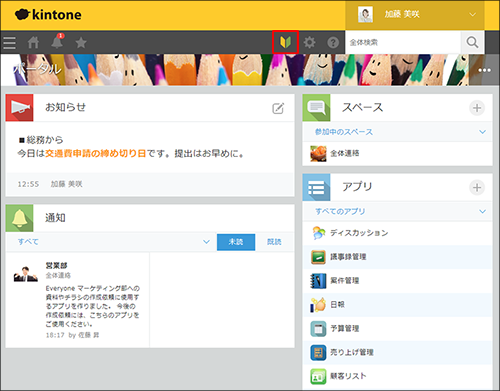Click the 売り上げ管理 calculator icon
Screen dimensions: 500x391
point(318,353)
